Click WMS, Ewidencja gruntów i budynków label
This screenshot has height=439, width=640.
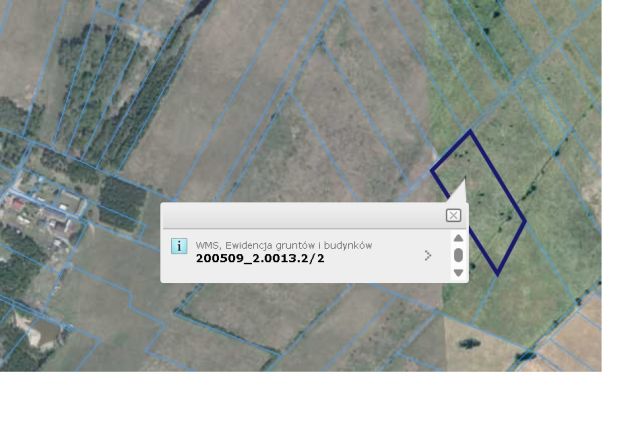tap(284, 245)
